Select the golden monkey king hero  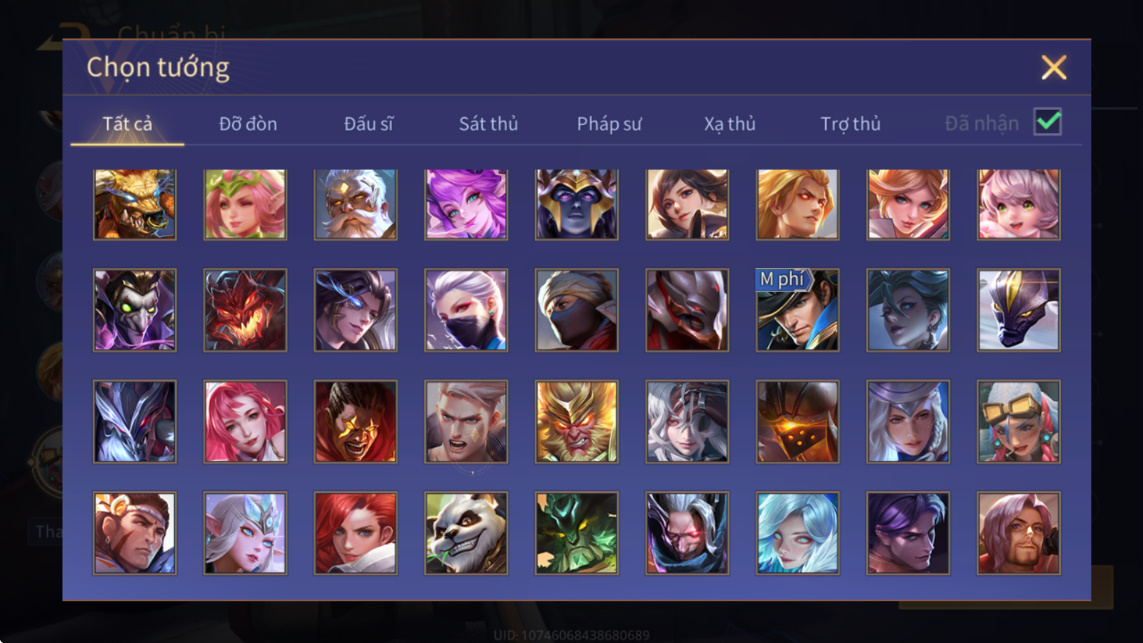pyautogui.click(x=577, y=421)
